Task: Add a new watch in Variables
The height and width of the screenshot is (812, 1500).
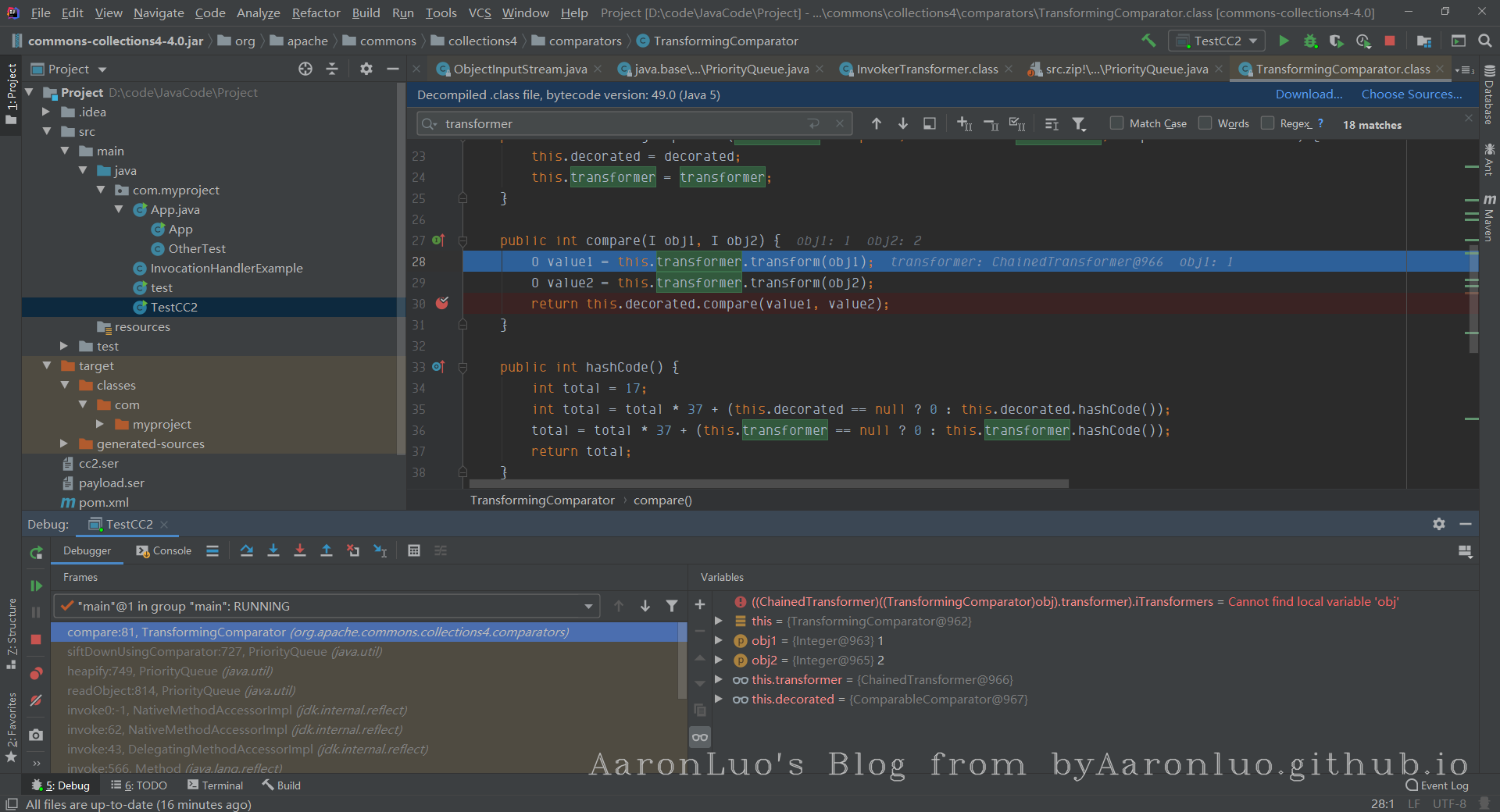Action: (700, 604)
